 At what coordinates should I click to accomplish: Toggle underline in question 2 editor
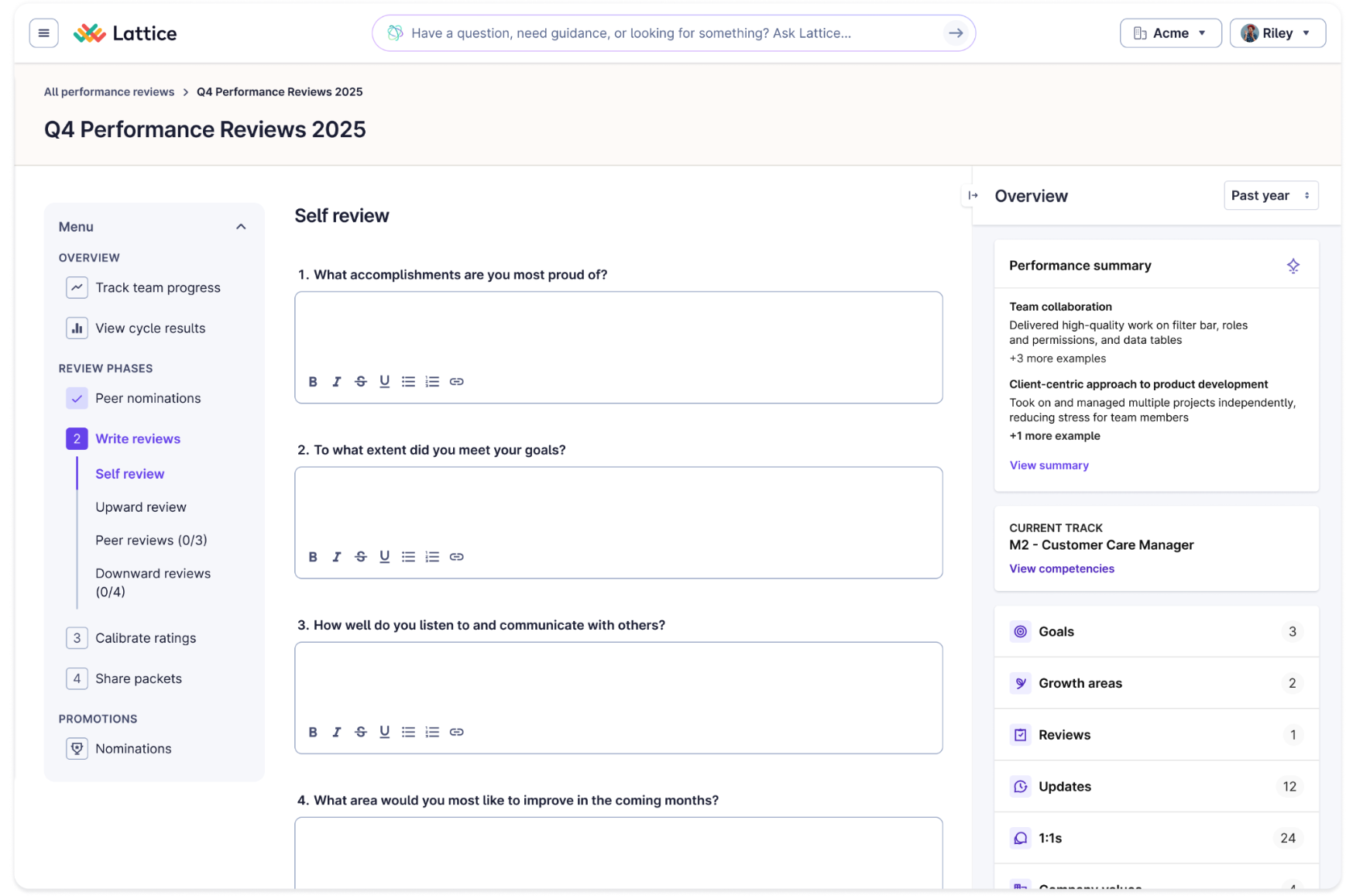pyautogui.click(x=385, y=557)
